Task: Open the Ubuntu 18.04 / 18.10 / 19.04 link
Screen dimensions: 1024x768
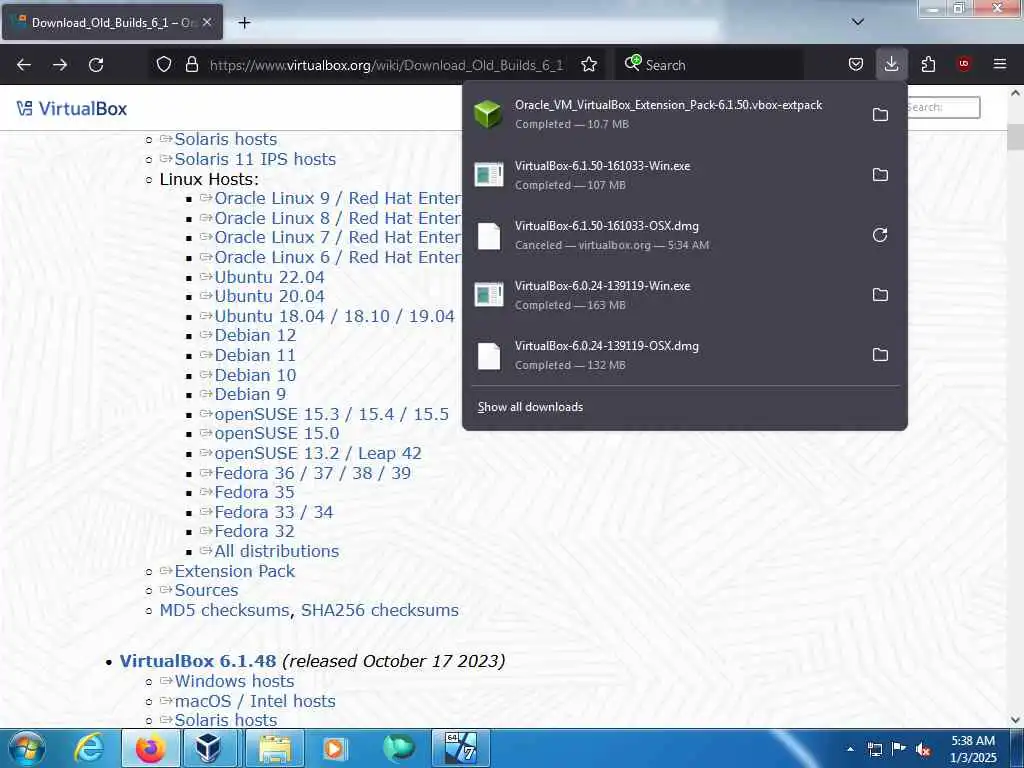Action: point(334,316)
